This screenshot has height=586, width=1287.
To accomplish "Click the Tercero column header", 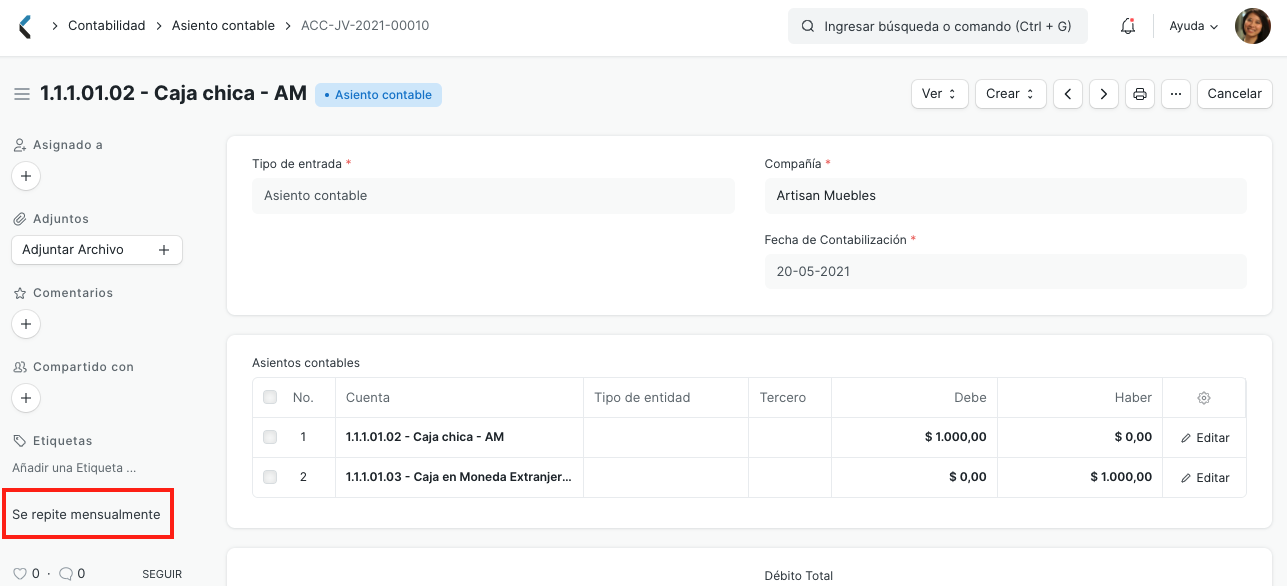I will pyautogui.click(x=790, y=398).
